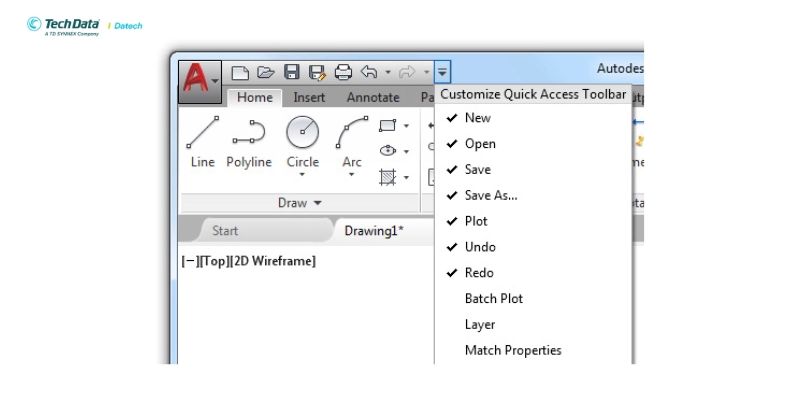Click the Open folder icon
Image resolution: width=800 pixels, height=400 pixels.
(x=266, y=72)
